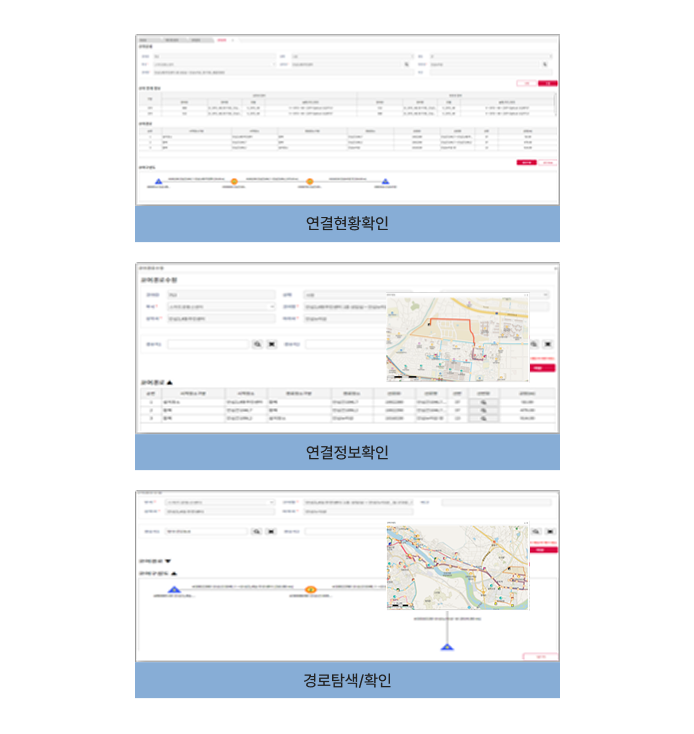This screenshot has width=694, height=734.
Task: Select the first tab in 연결현황확인 tab strip
Action: [x=145, y=39]
